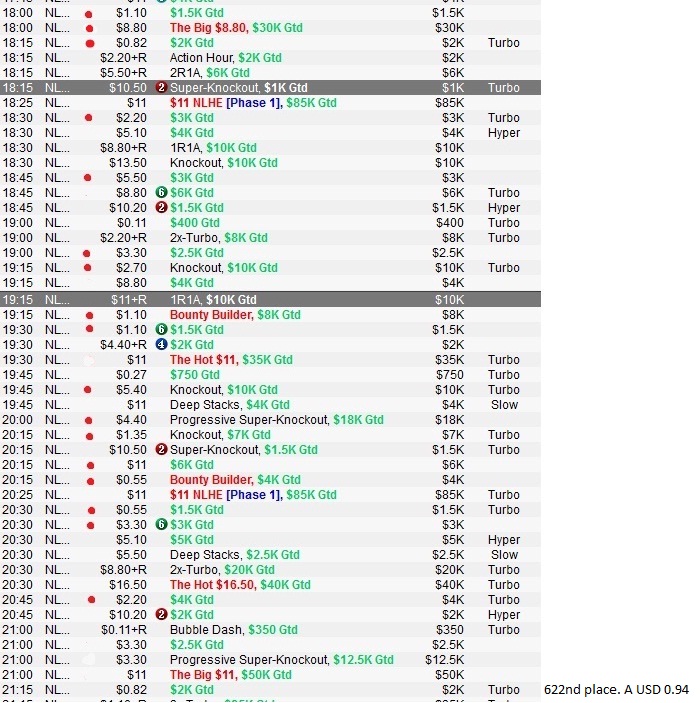Image resolution: width=700 pixels, height=703 pixels.
Task: Click the red dot on the 18:00 $1.10 row
Action: coord(89,14)
